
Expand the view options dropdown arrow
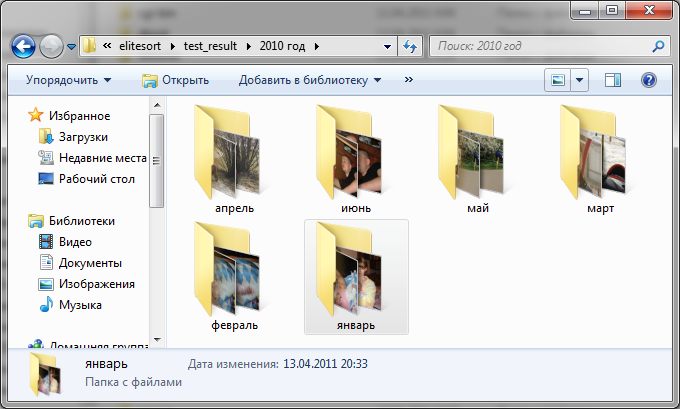[580, 80]
